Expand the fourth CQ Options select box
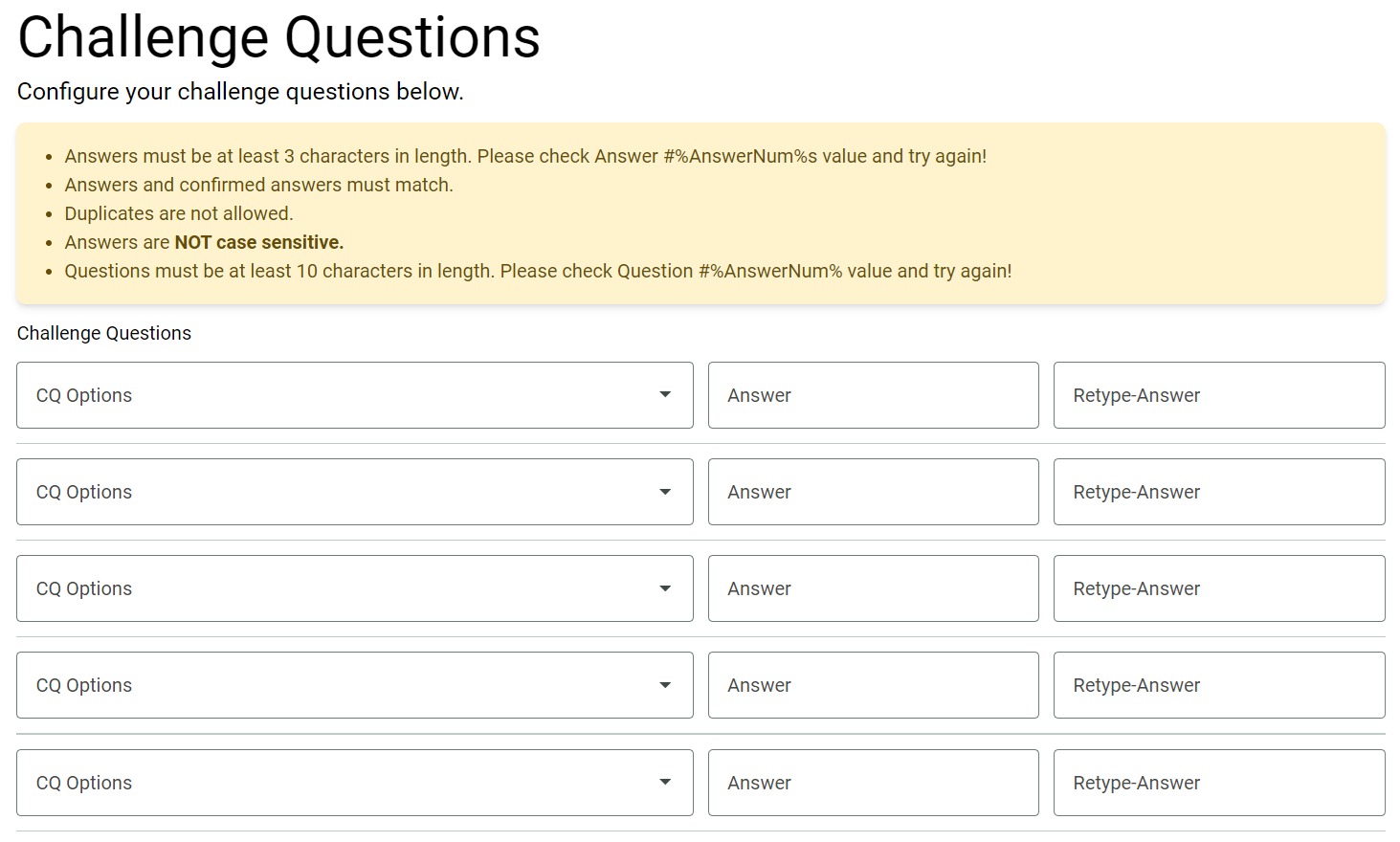The image size is (1400, 842). [x=335, y=685]
